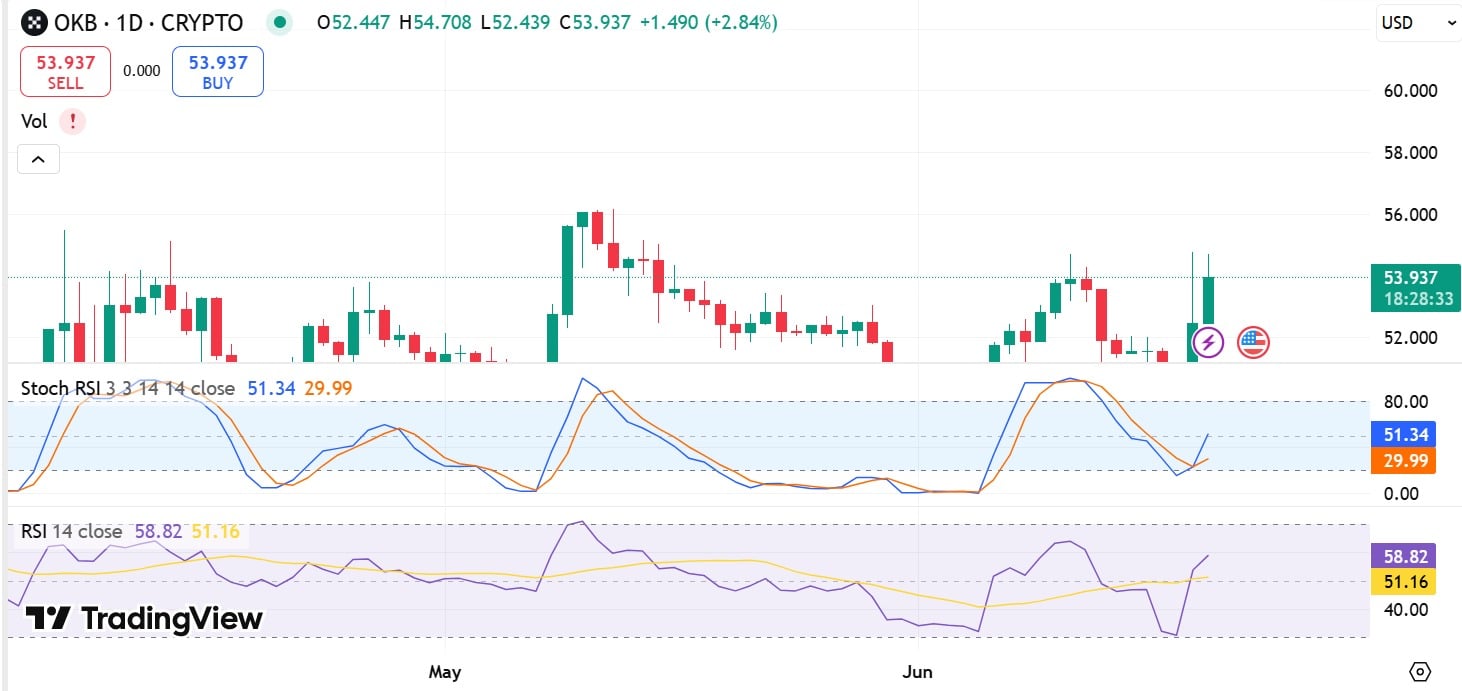1462x691 pixels.
Task: Click the green market status dot
Action: (x=280, y=21)
